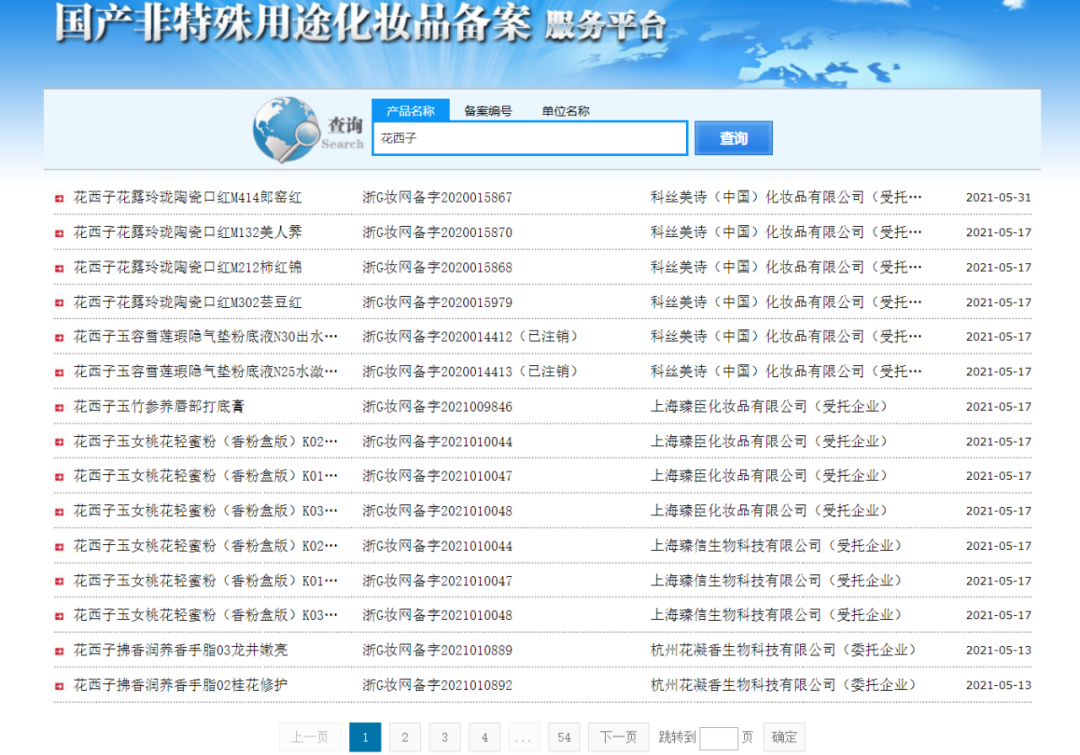Click the 跳转到 page number input box

(718, 738)
